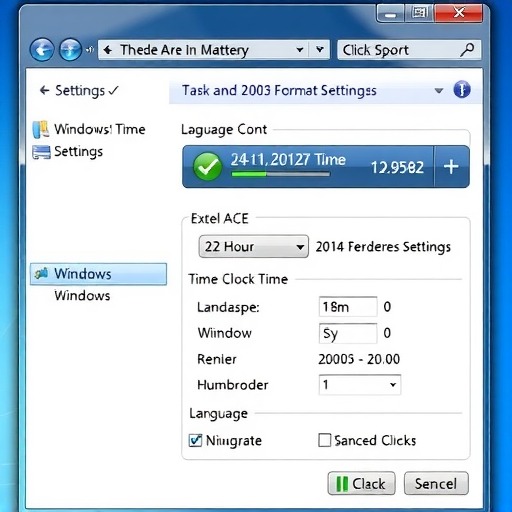The height and width of the screenshot is (512, 512).
Task: Minimize the window
Action: pos(390,14)
